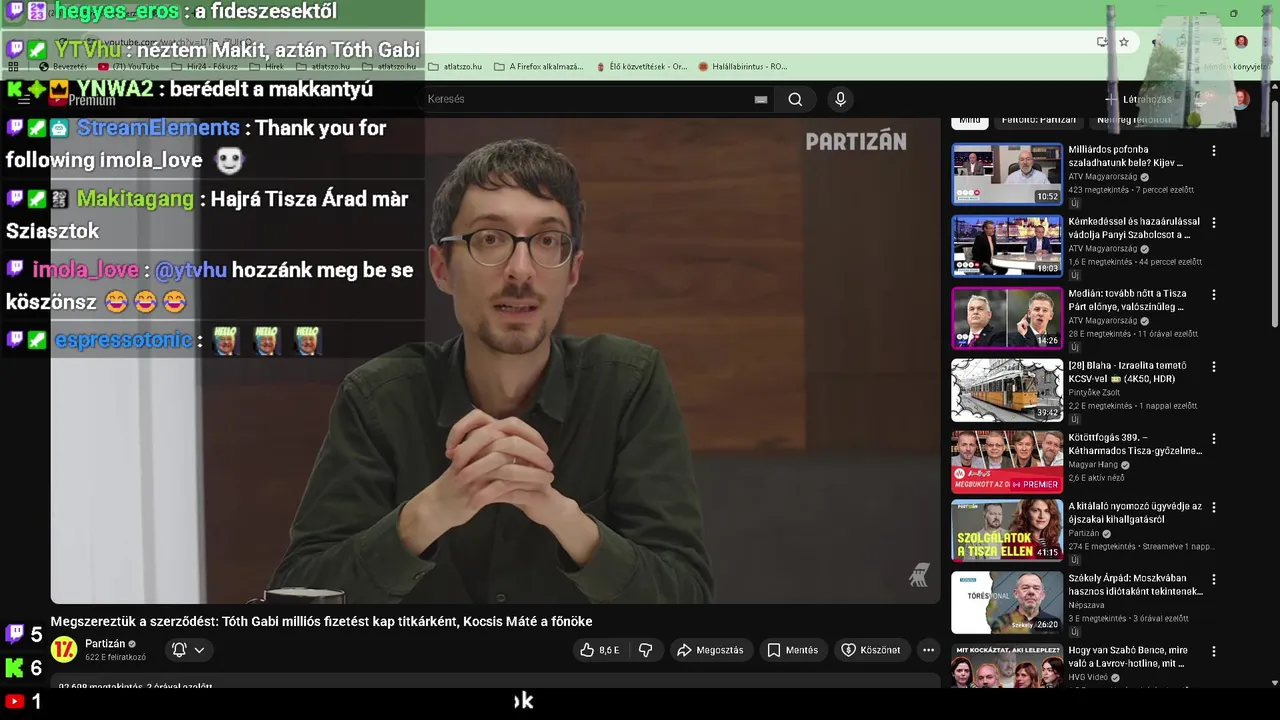Start voice search with the microphone icon

pyautogui.click(x=840, y=99)
